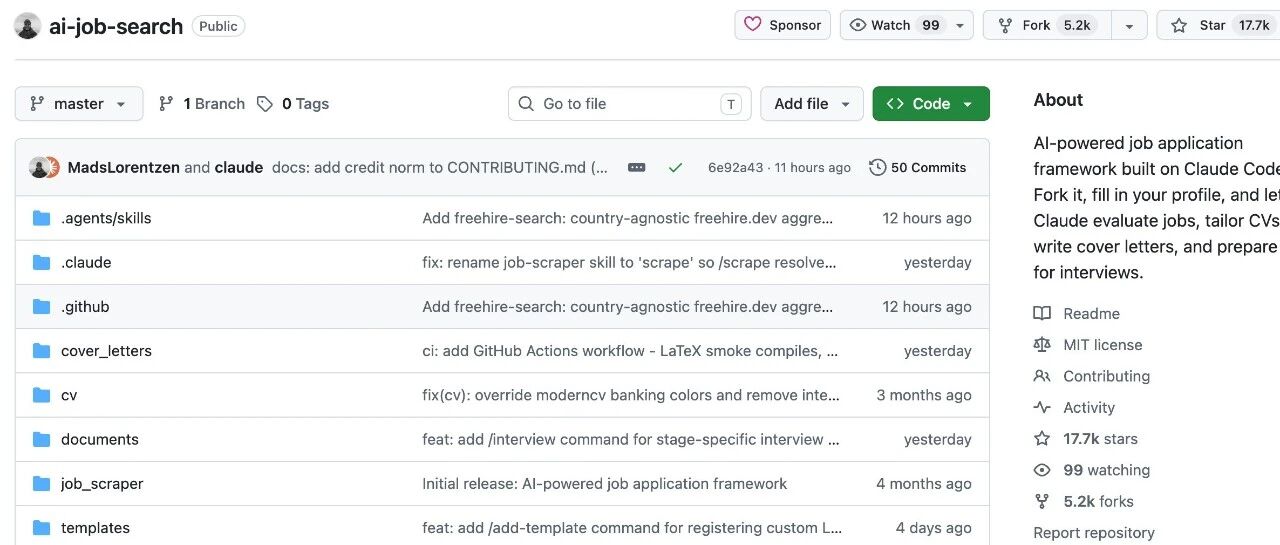Open the Fork dropdown arrow
Image resolution: width=1280 pixels, height=545 pixels.
(1129, 25)
